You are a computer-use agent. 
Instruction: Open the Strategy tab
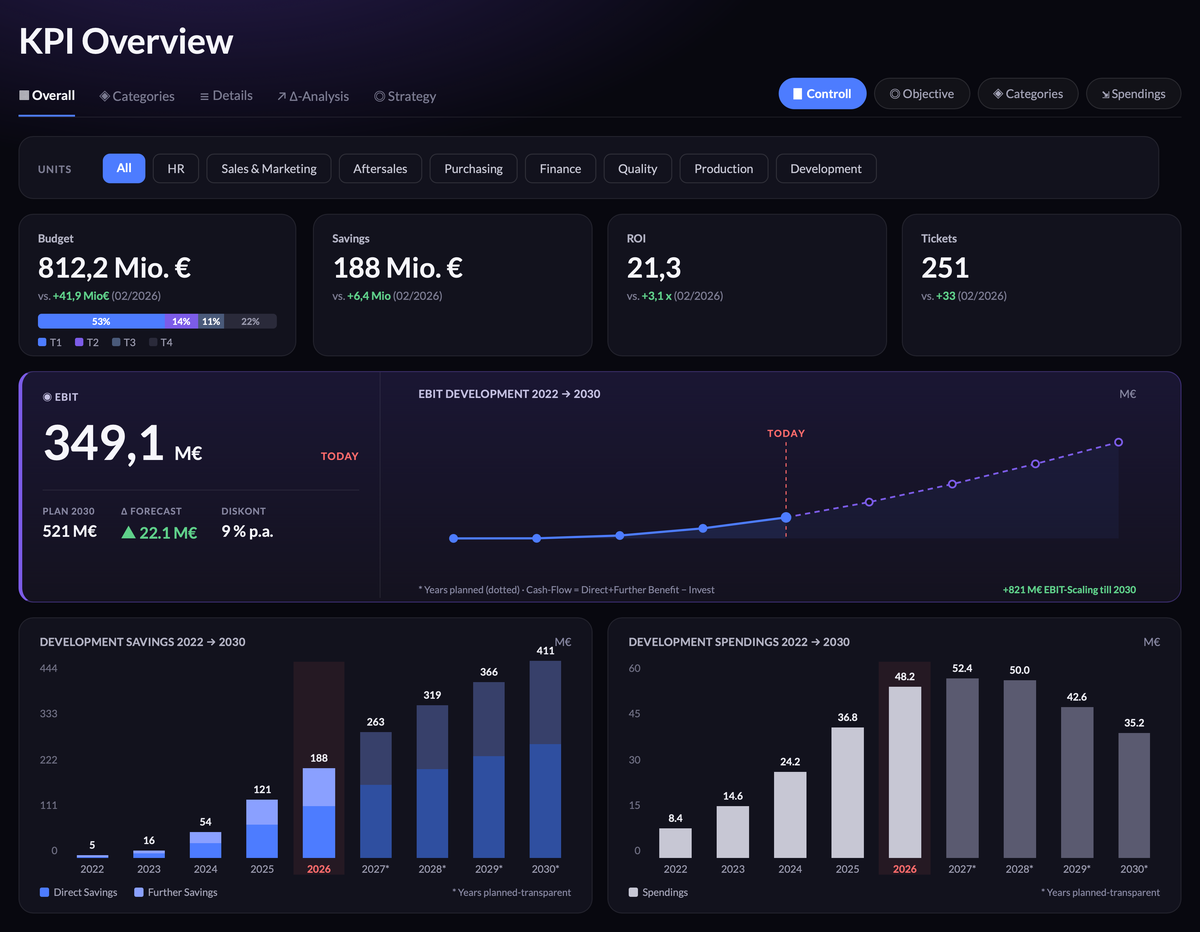tap(405, 96)
